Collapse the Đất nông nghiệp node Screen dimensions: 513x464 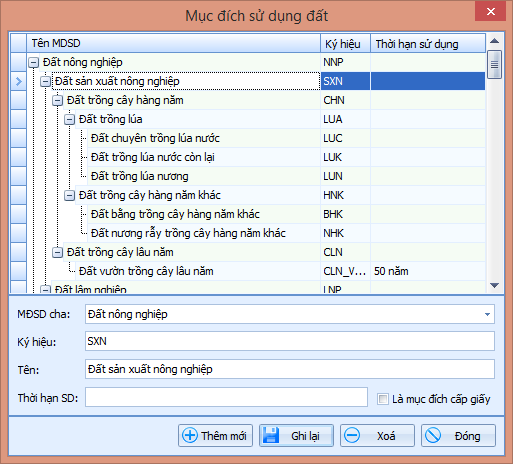pyautogui.click(x=33, y=62)
